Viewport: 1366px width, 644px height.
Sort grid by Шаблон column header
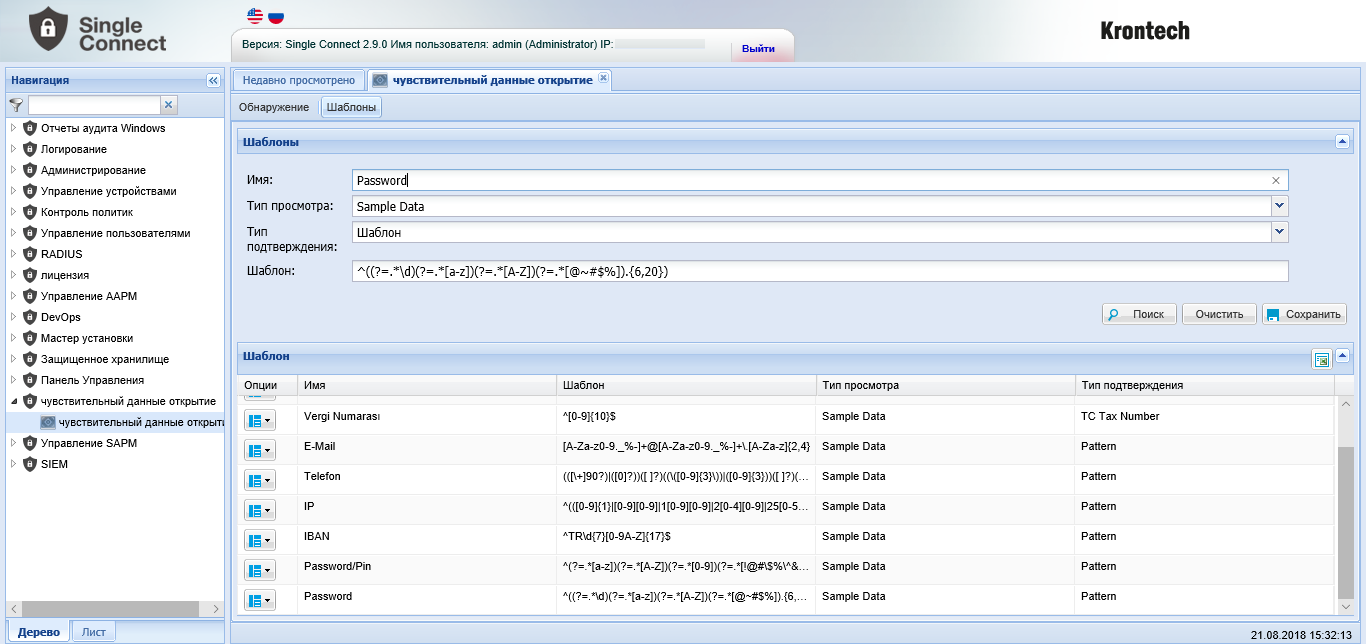pos(686,385)
